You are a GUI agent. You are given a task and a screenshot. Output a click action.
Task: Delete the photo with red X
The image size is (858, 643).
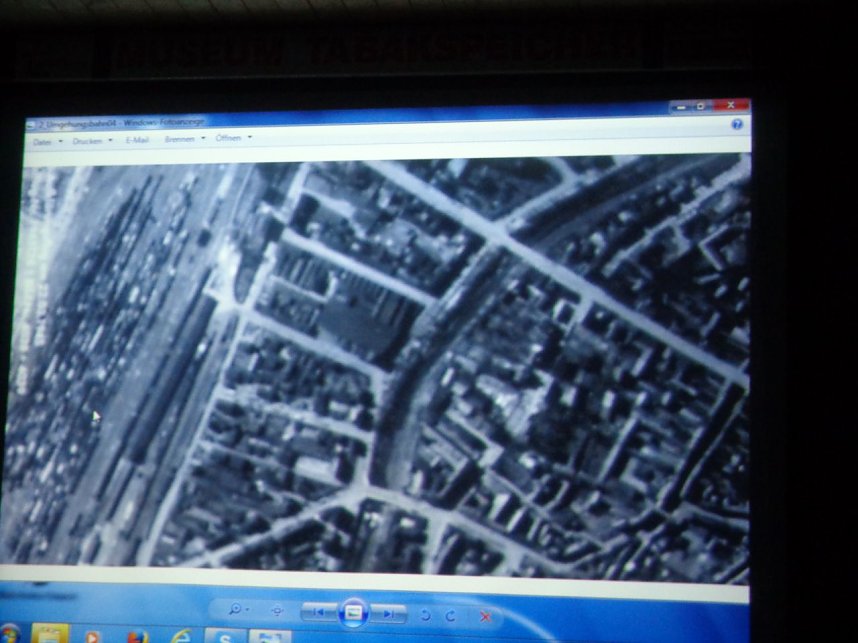point(486,617)
